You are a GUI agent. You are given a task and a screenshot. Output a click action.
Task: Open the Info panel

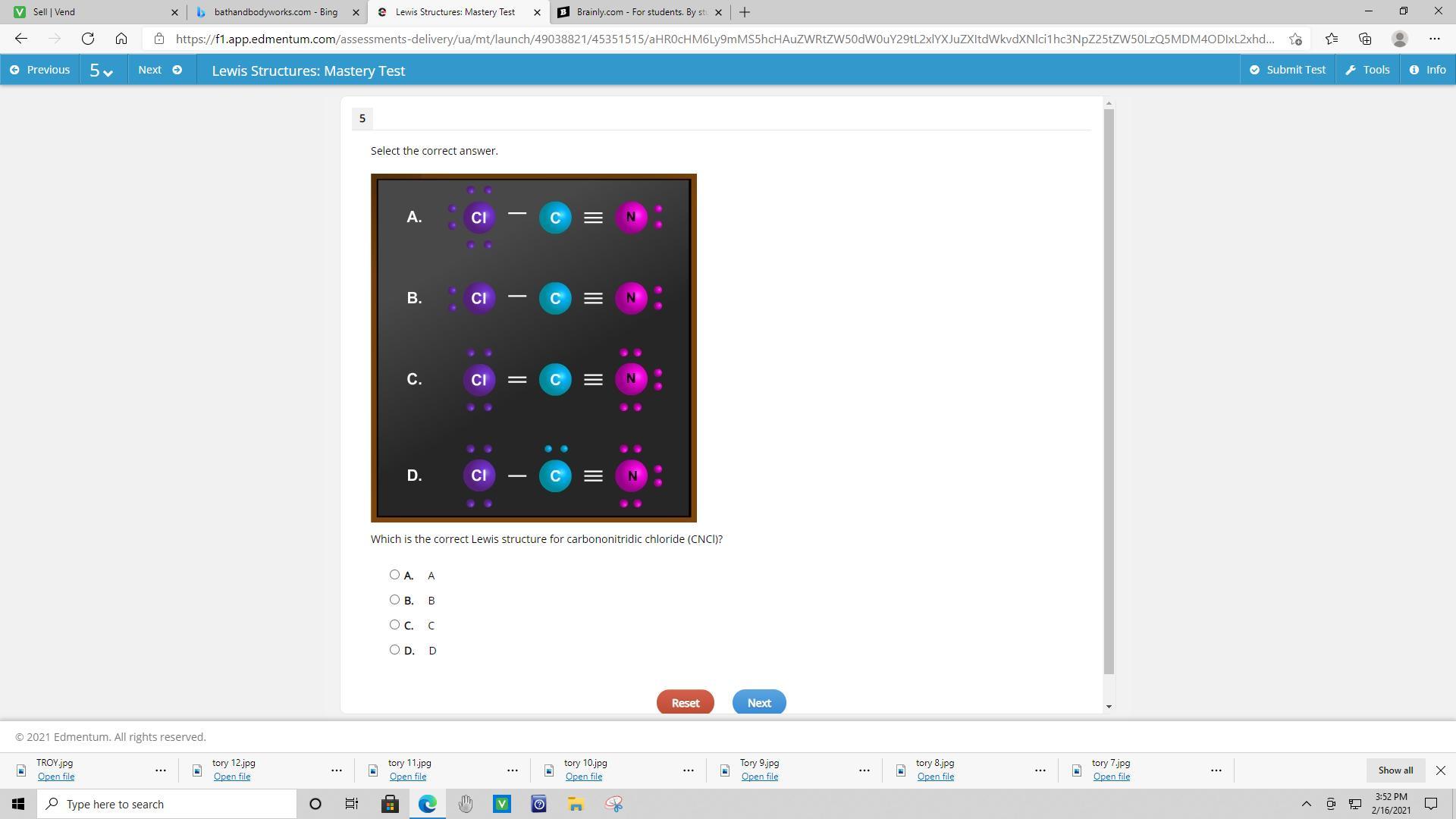click(1427, 70)
